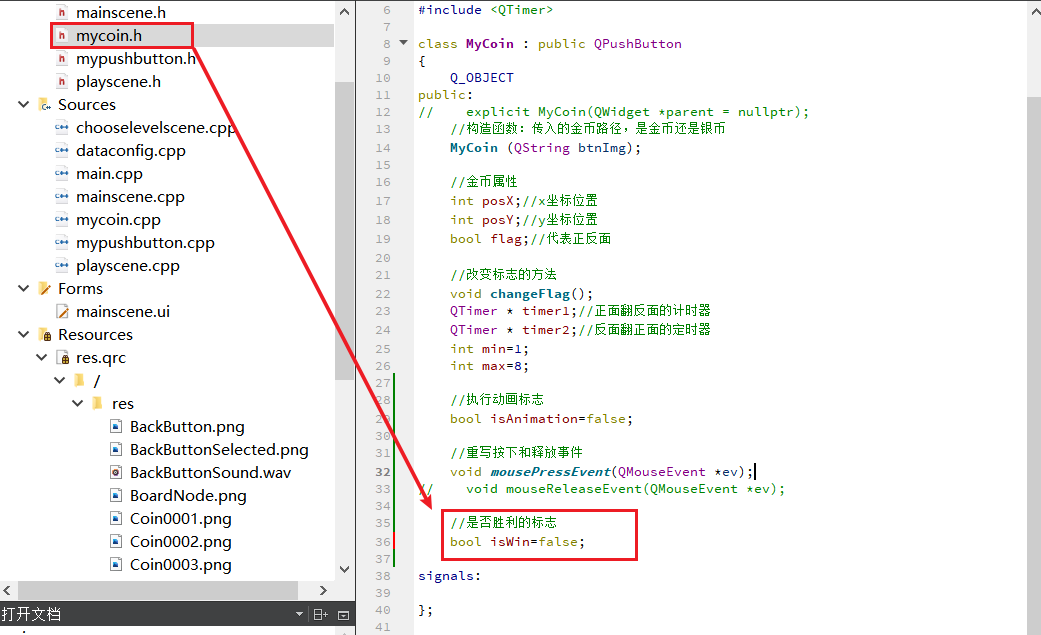Click the mycoin.h header file icon
This screenshot has width=1041, height=635.
[62, 36]
